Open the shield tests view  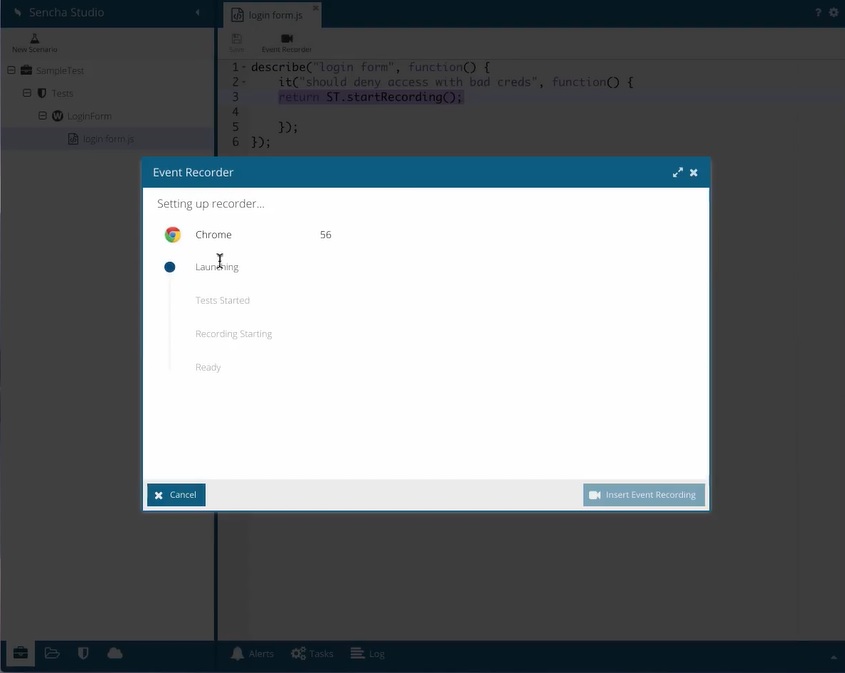[83, 654]
